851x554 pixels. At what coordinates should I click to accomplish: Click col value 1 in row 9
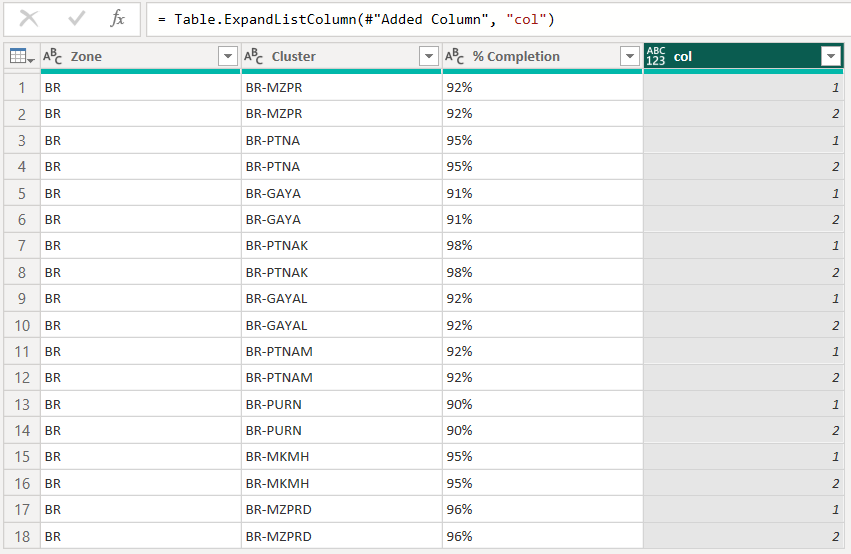tap(744, 298)
